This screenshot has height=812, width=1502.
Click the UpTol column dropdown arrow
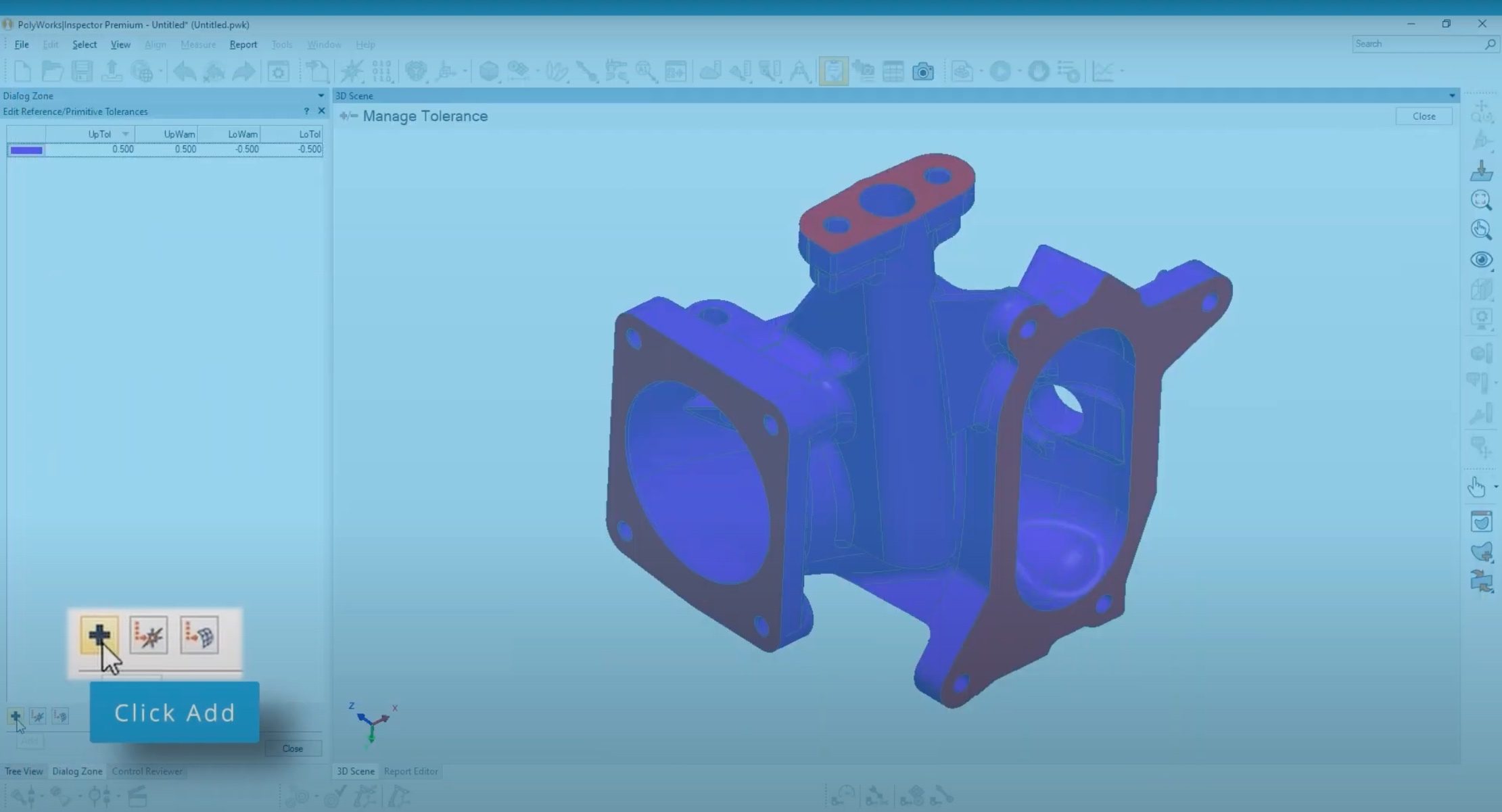(125, 134)
